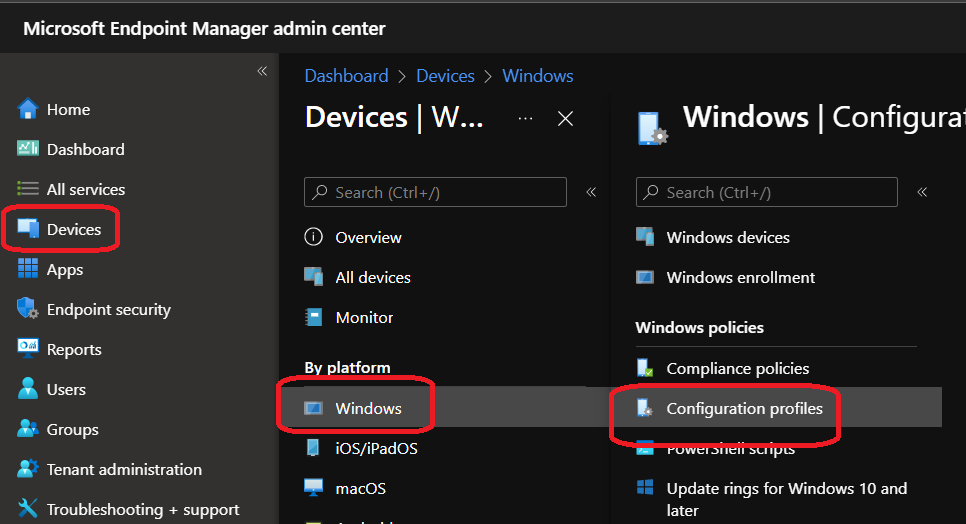This screenshot has height=524, width=966.
Task: Open the Users person icon
Action: click(x=28, y=389)
